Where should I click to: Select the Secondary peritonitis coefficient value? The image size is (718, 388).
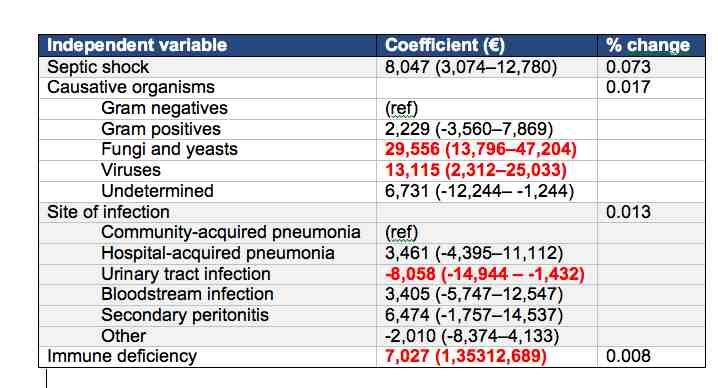click(x=473, y=315)
